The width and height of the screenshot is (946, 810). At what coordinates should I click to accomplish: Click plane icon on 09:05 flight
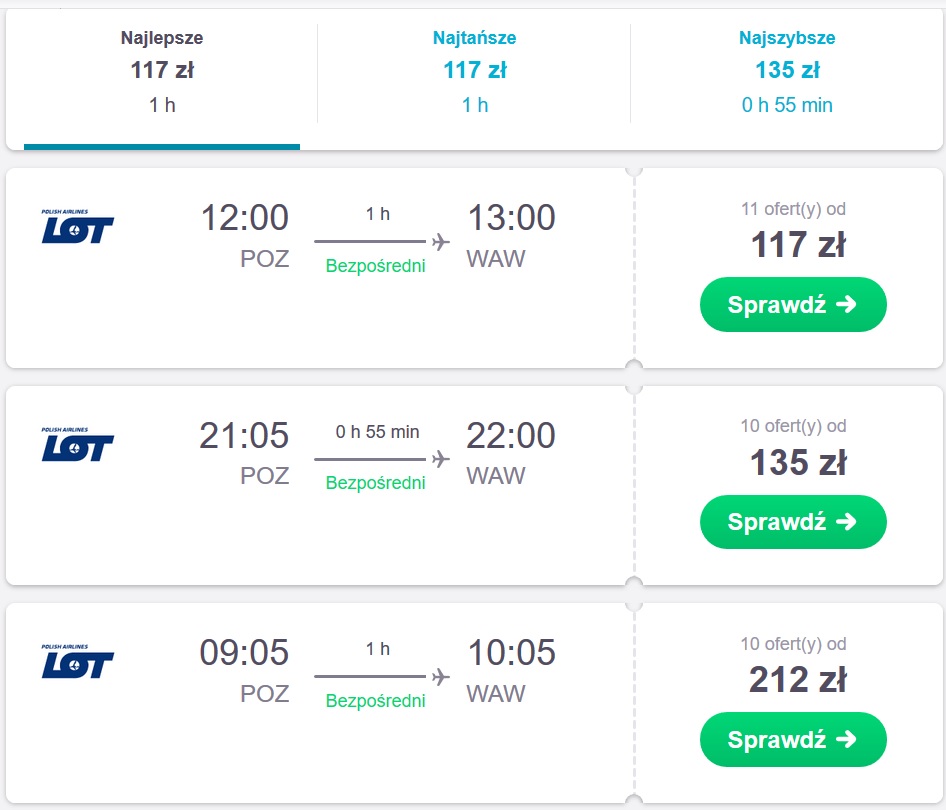440,677
